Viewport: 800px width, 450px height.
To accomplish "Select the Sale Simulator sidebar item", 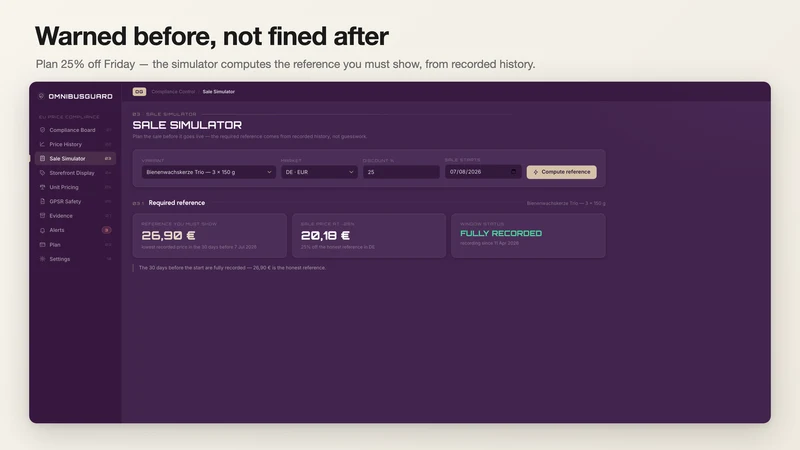I will click(x=76, y=158).
